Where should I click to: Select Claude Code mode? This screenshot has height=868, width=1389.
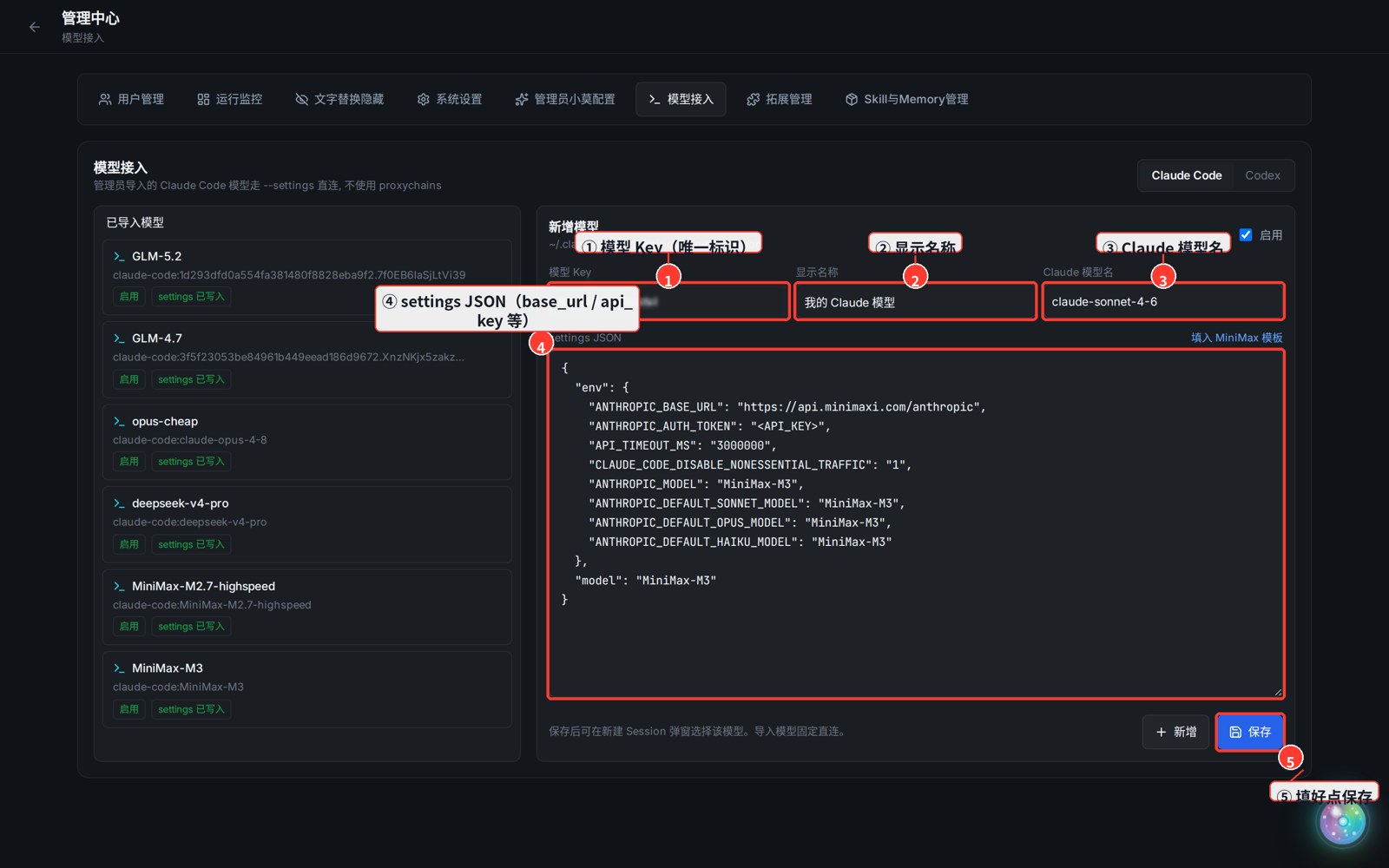1186,175
